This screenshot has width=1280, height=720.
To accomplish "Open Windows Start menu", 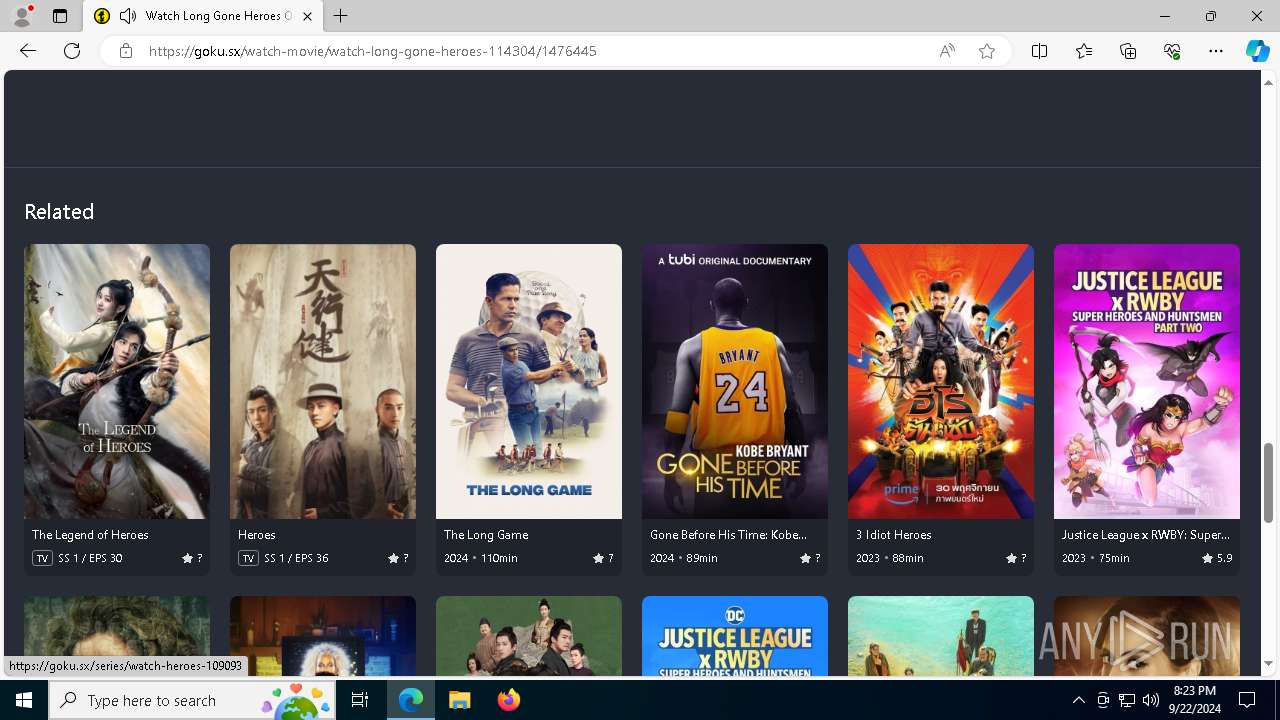I will (x=24, y=700).
